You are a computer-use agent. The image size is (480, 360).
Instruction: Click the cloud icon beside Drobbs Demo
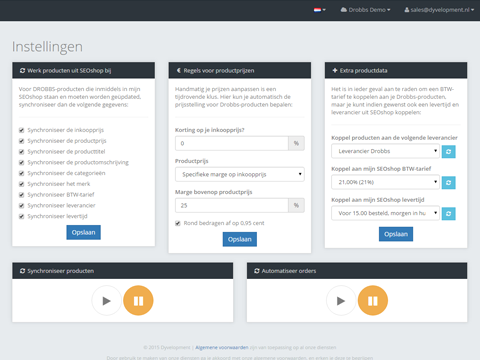coord(344,10)
